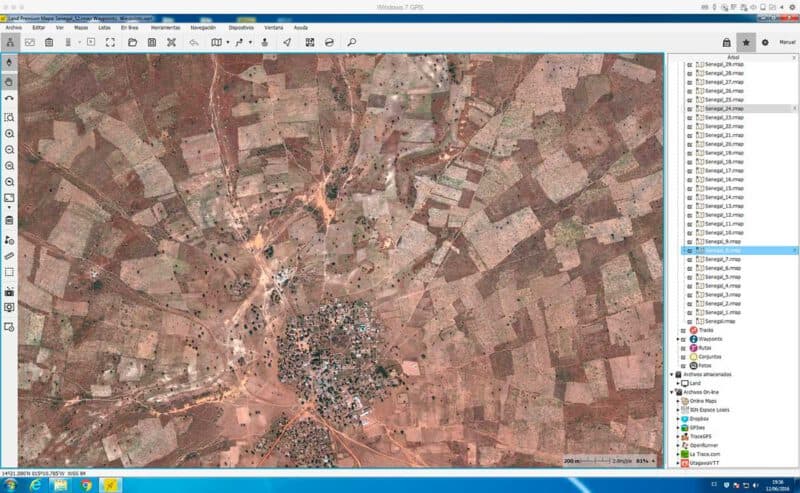Click the grid tiles icon in toolbar

click(310, 42)
